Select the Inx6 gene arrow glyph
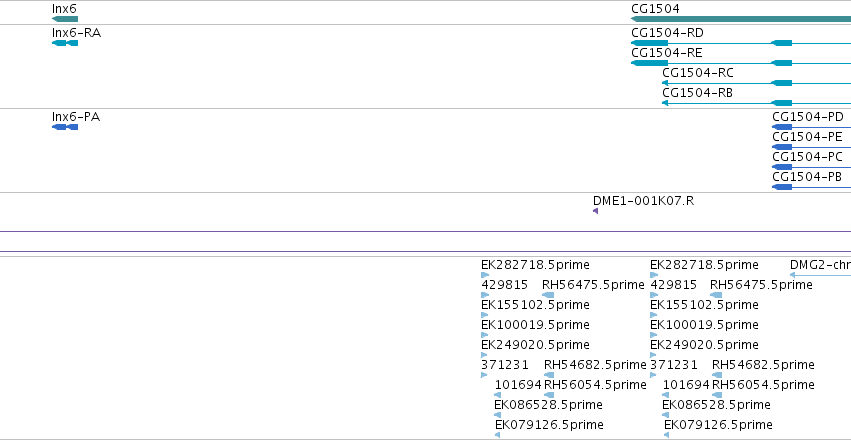This screenshot has height=440, width=851. tap(65, 20)
